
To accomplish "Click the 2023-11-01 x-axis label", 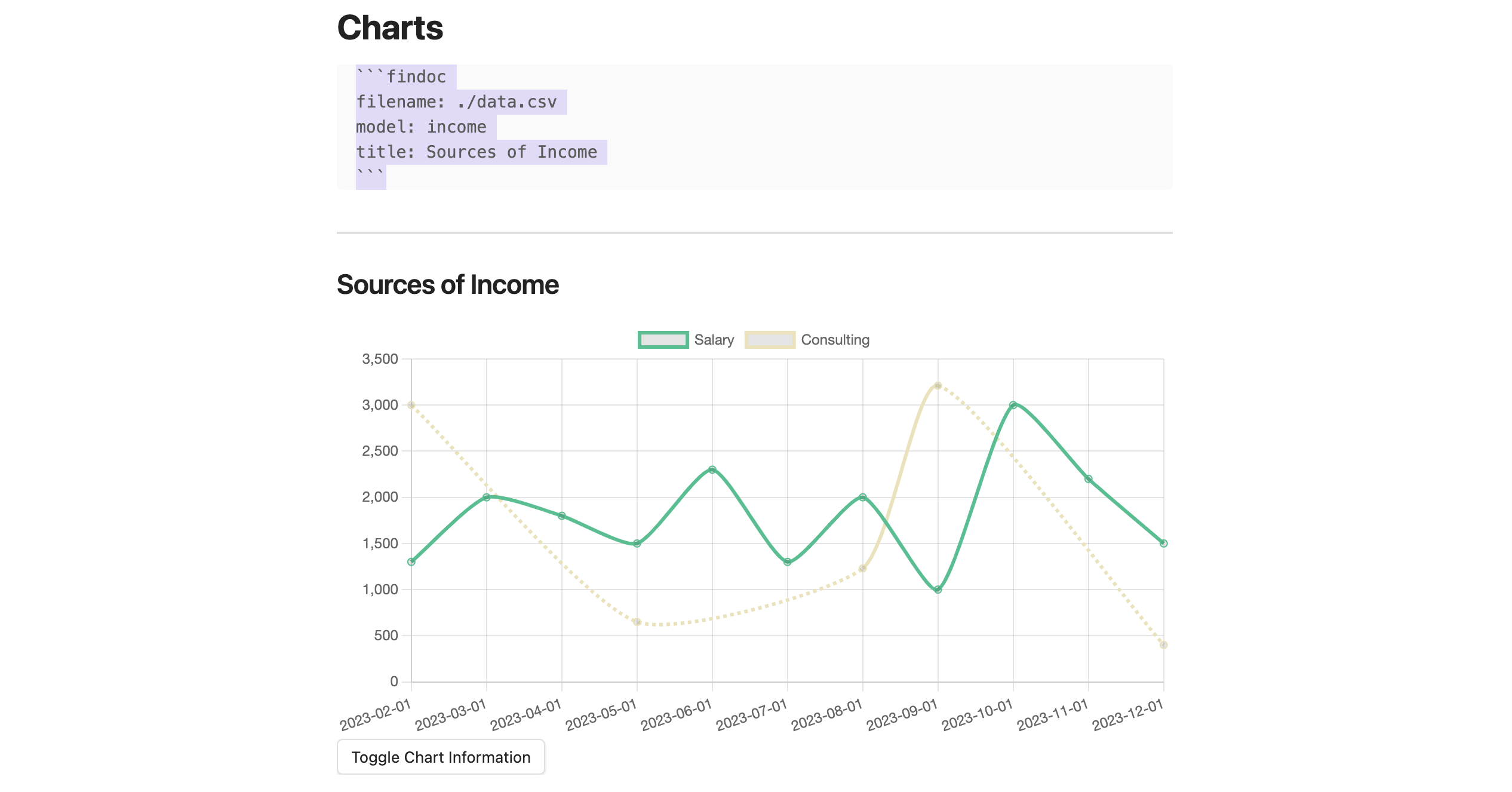I will tap(1053, 714).
